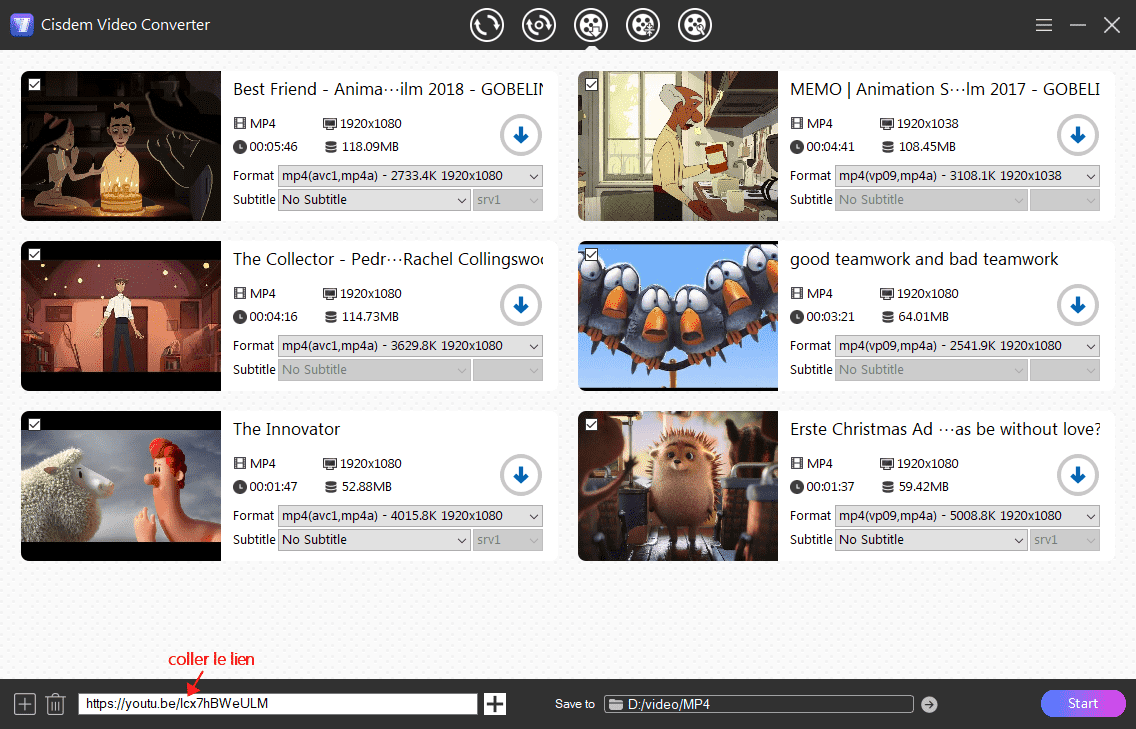Download The Collector video

520,305
